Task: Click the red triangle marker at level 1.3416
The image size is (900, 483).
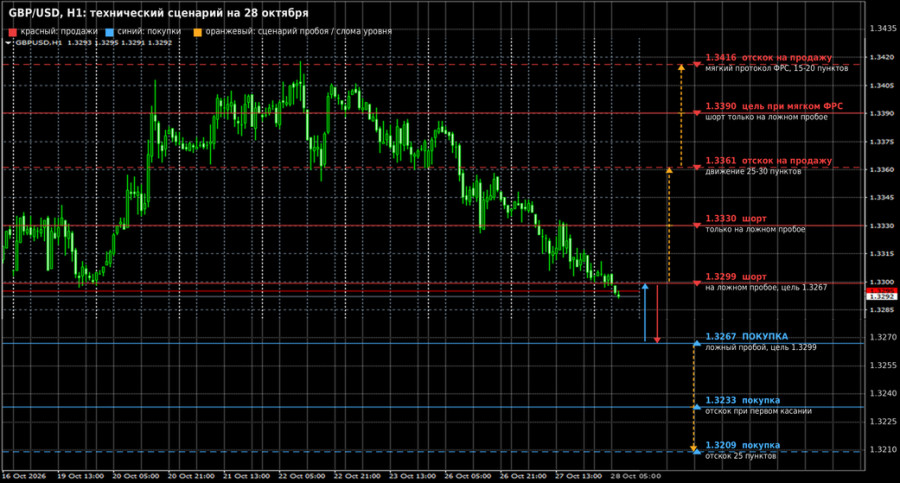Action: tap(697, 64)
